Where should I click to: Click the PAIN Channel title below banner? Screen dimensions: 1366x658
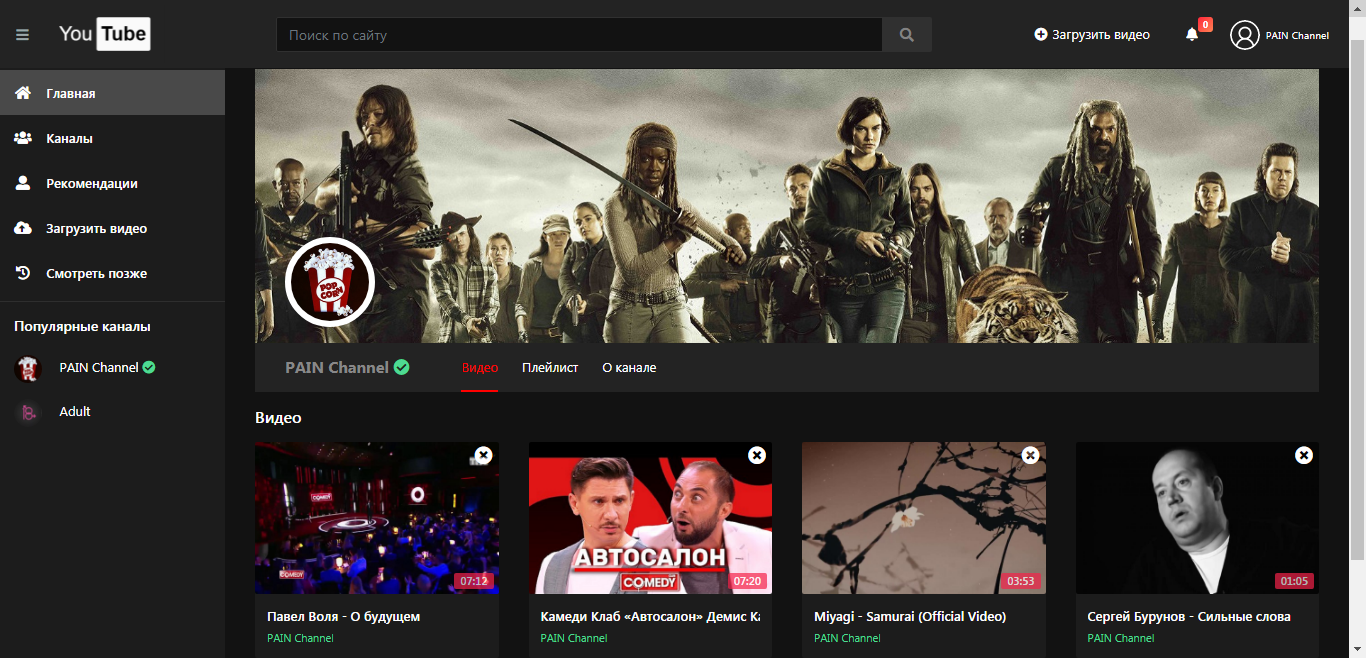click(337, 368)
